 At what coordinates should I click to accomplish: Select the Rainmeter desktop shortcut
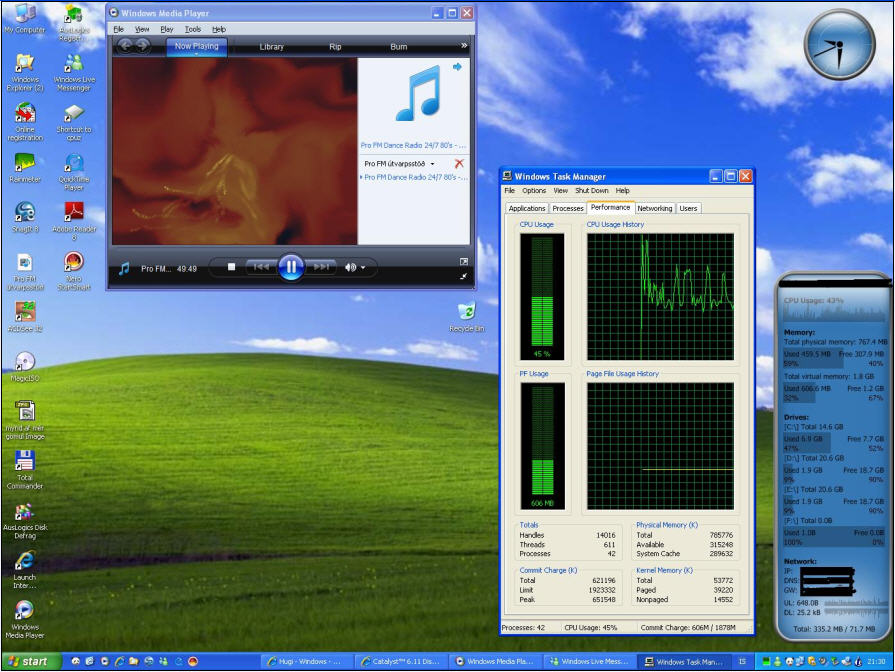(x=25, y=168)
